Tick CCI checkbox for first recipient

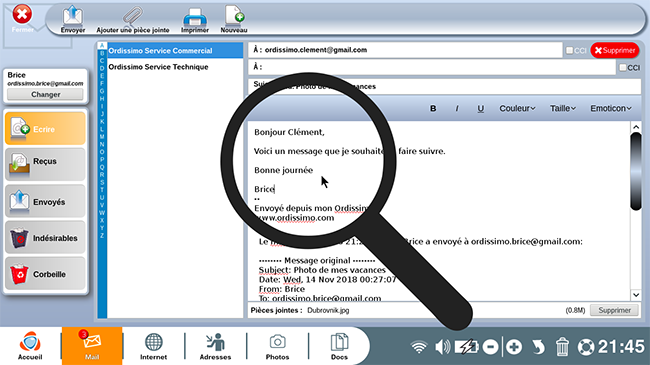click(x=570, y=50)
